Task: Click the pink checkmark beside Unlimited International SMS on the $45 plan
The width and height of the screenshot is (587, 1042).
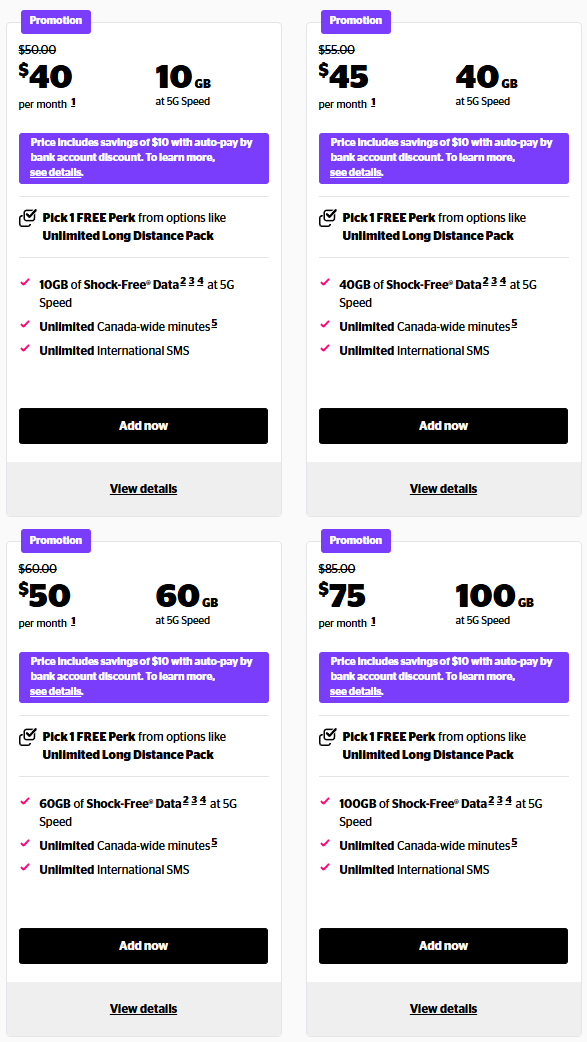Action: point(325,350)
